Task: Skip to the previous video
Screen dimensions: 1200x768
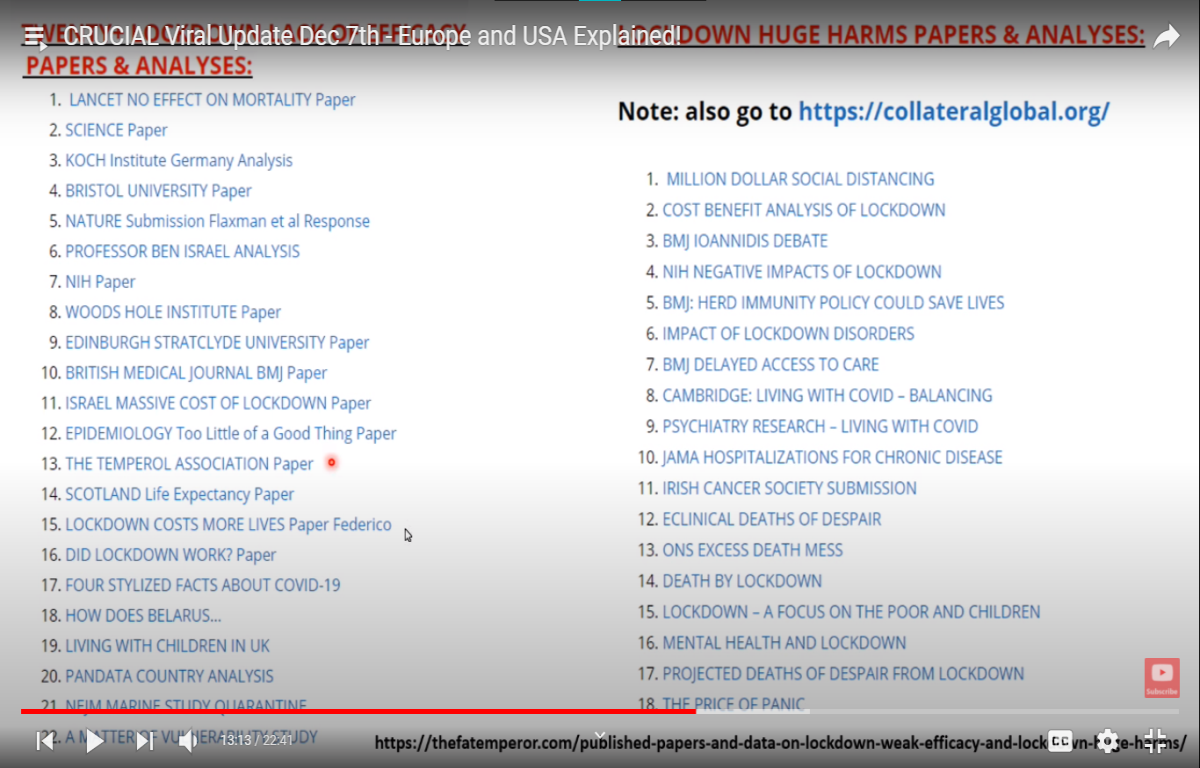Action: click(x=45, y=741)
